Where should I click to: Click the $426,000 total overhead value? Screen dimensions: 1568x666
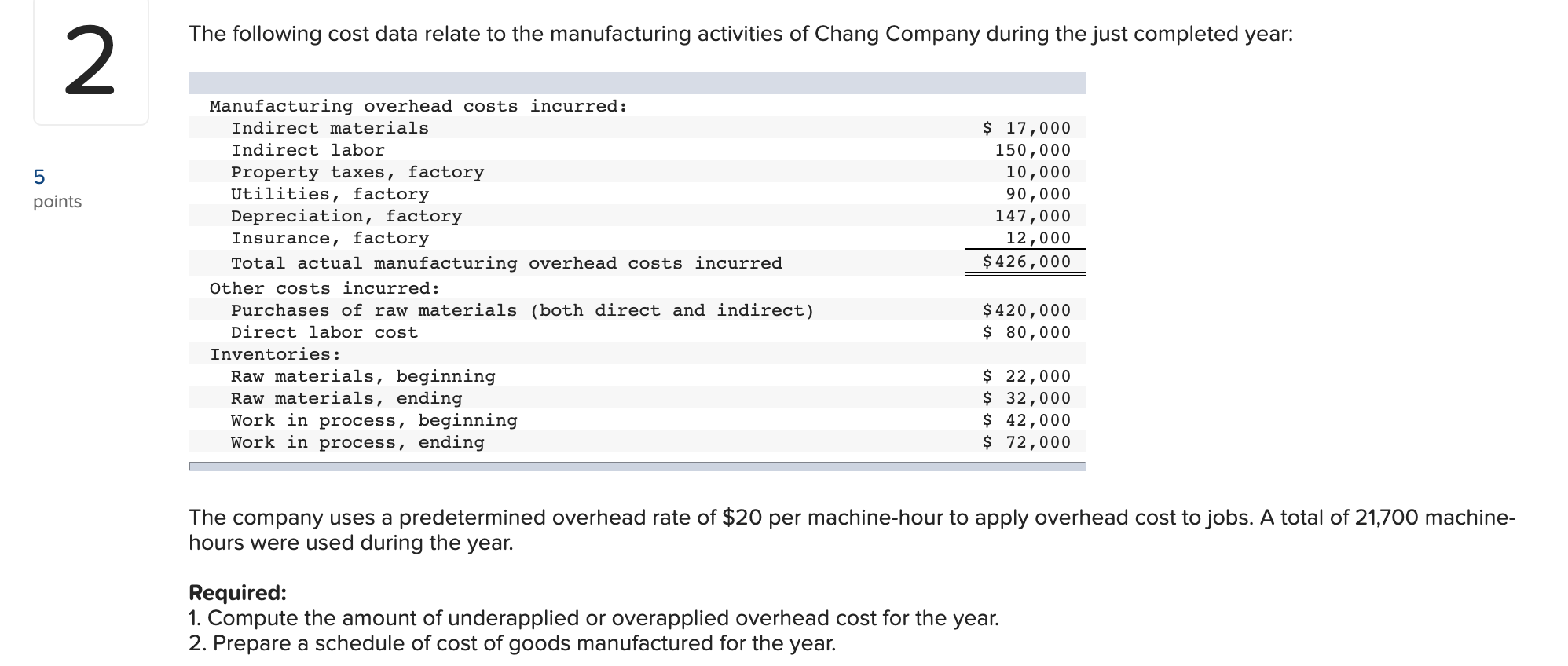1027,262
